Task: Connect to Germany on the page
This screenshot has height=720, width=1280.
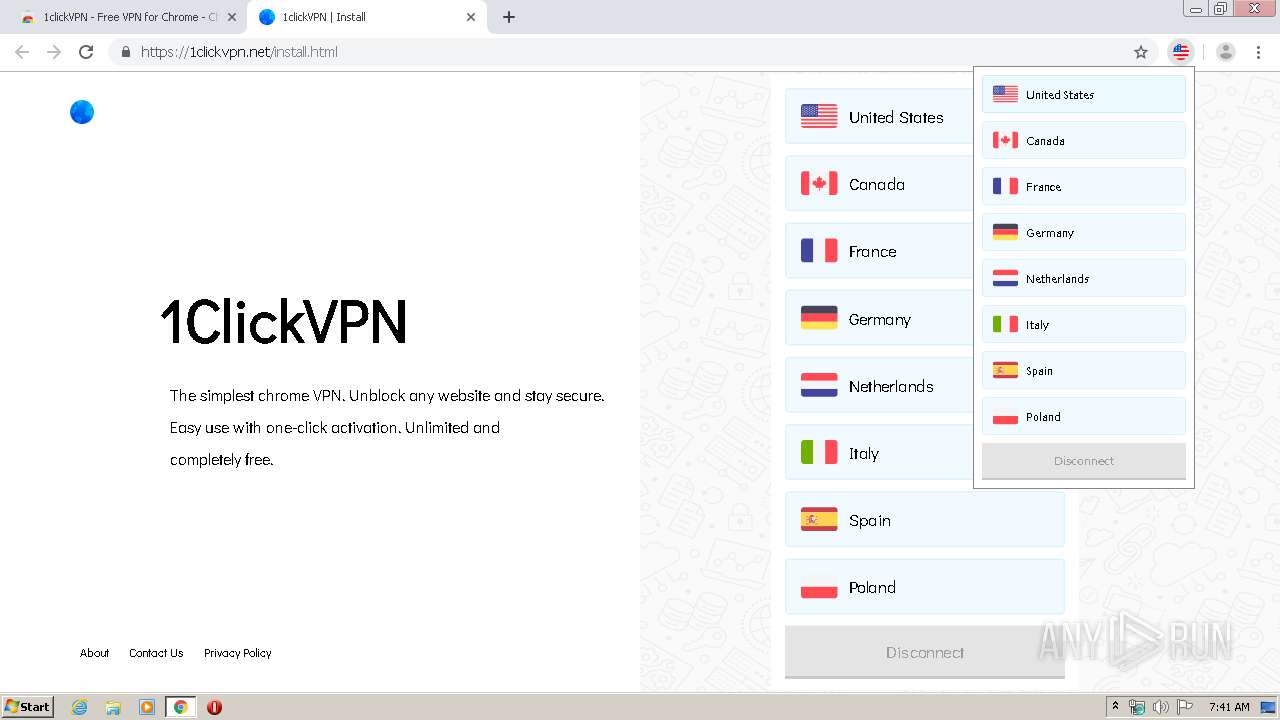Action: pyautogui.click(x=925, y=319)
